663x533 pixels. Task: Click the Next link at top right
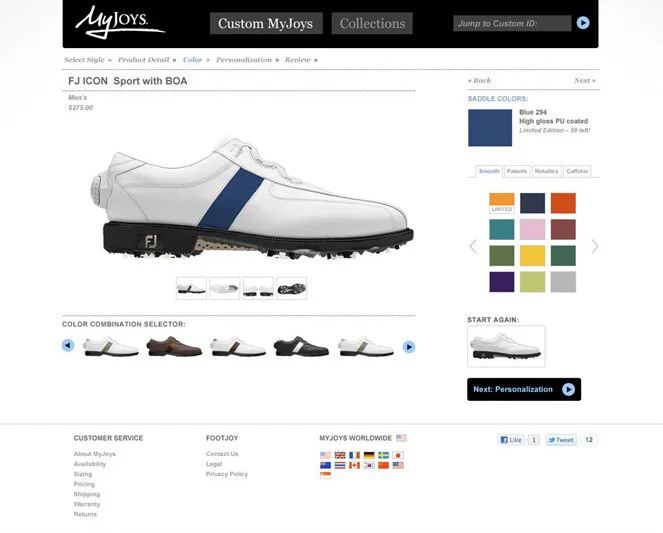[585, 80]
